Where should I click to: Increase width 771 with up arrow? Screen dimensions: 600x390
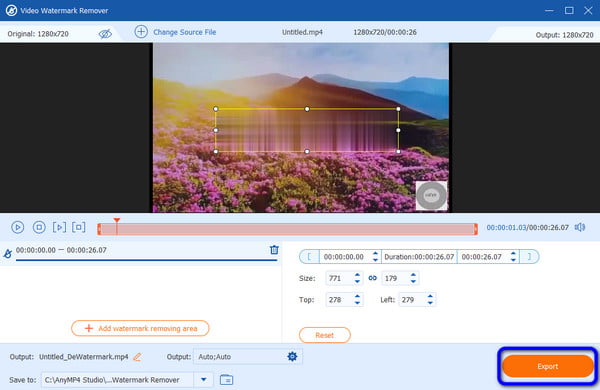click(x=357, y=275)
